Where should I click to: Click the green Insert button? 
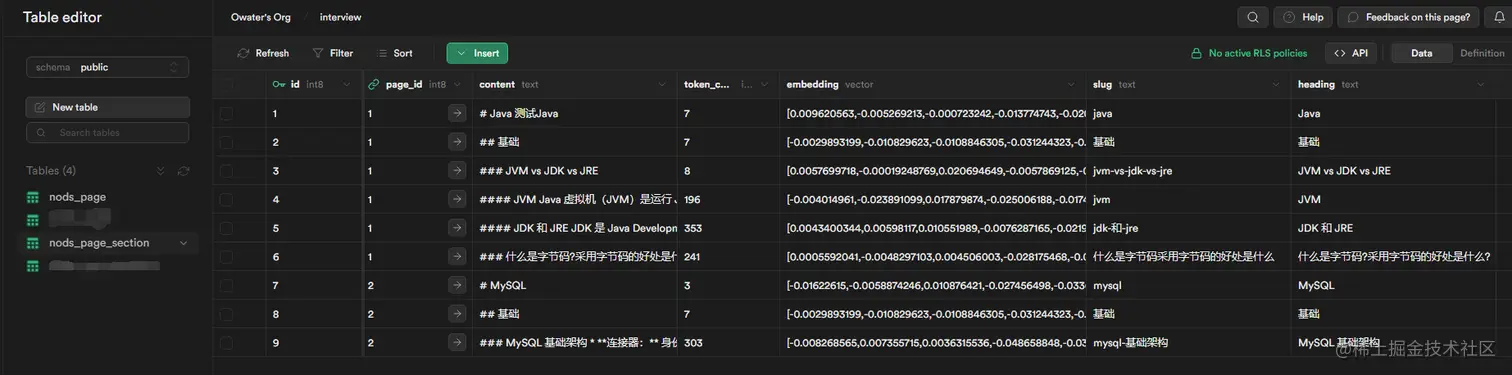(x=477, y=53)
